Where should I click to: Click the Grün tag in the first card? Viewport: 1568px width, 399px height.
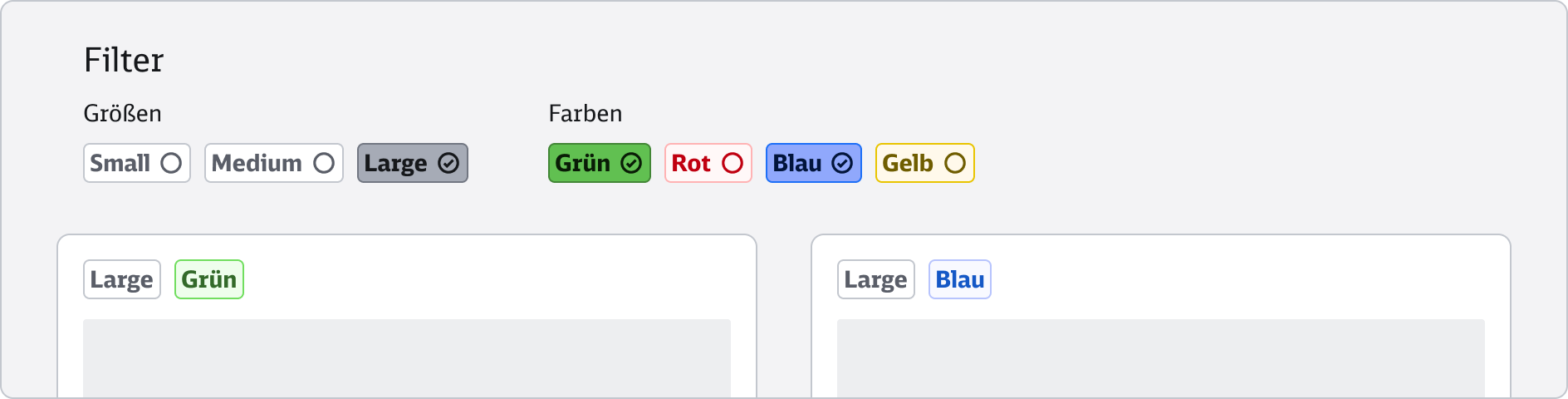pyautogui.click(x=209, y=279)
